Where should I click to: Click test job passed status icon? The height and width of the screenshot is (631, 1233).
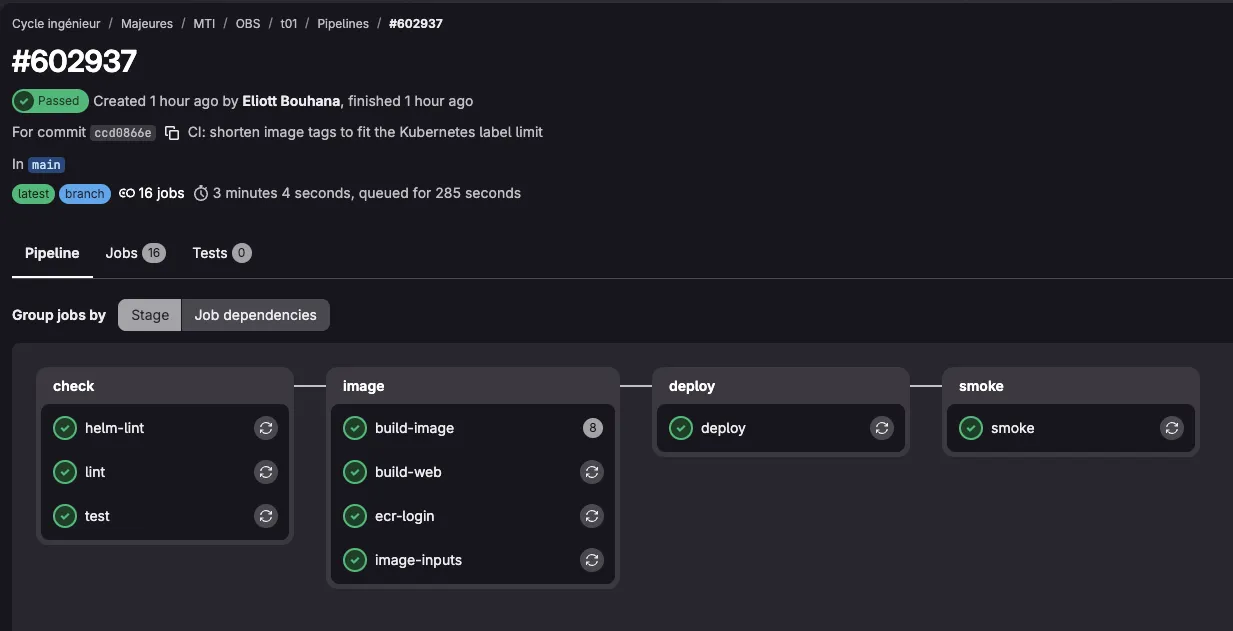65,516
